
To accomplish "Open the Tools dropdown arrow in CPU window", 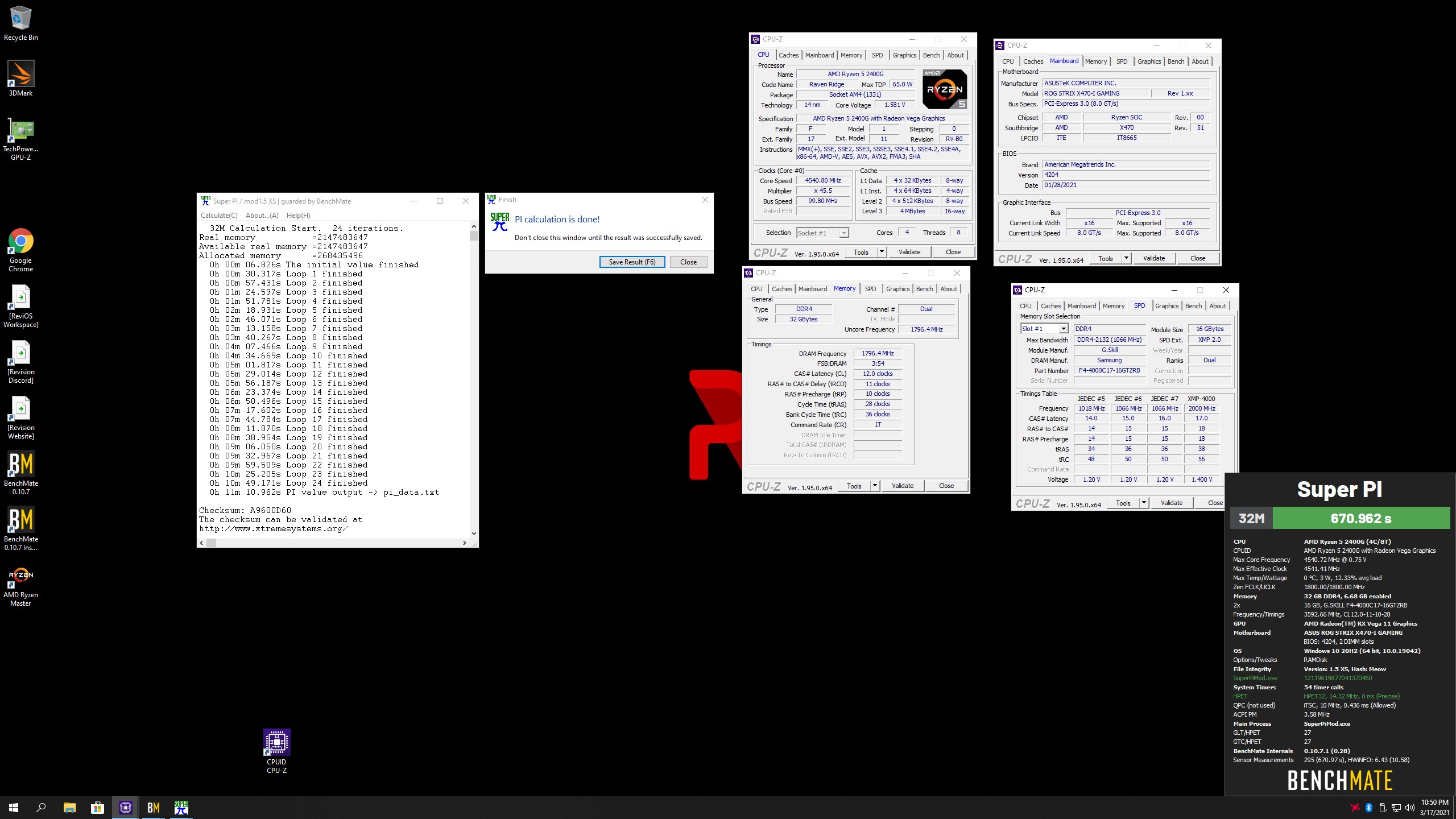I will click(882, 252).
